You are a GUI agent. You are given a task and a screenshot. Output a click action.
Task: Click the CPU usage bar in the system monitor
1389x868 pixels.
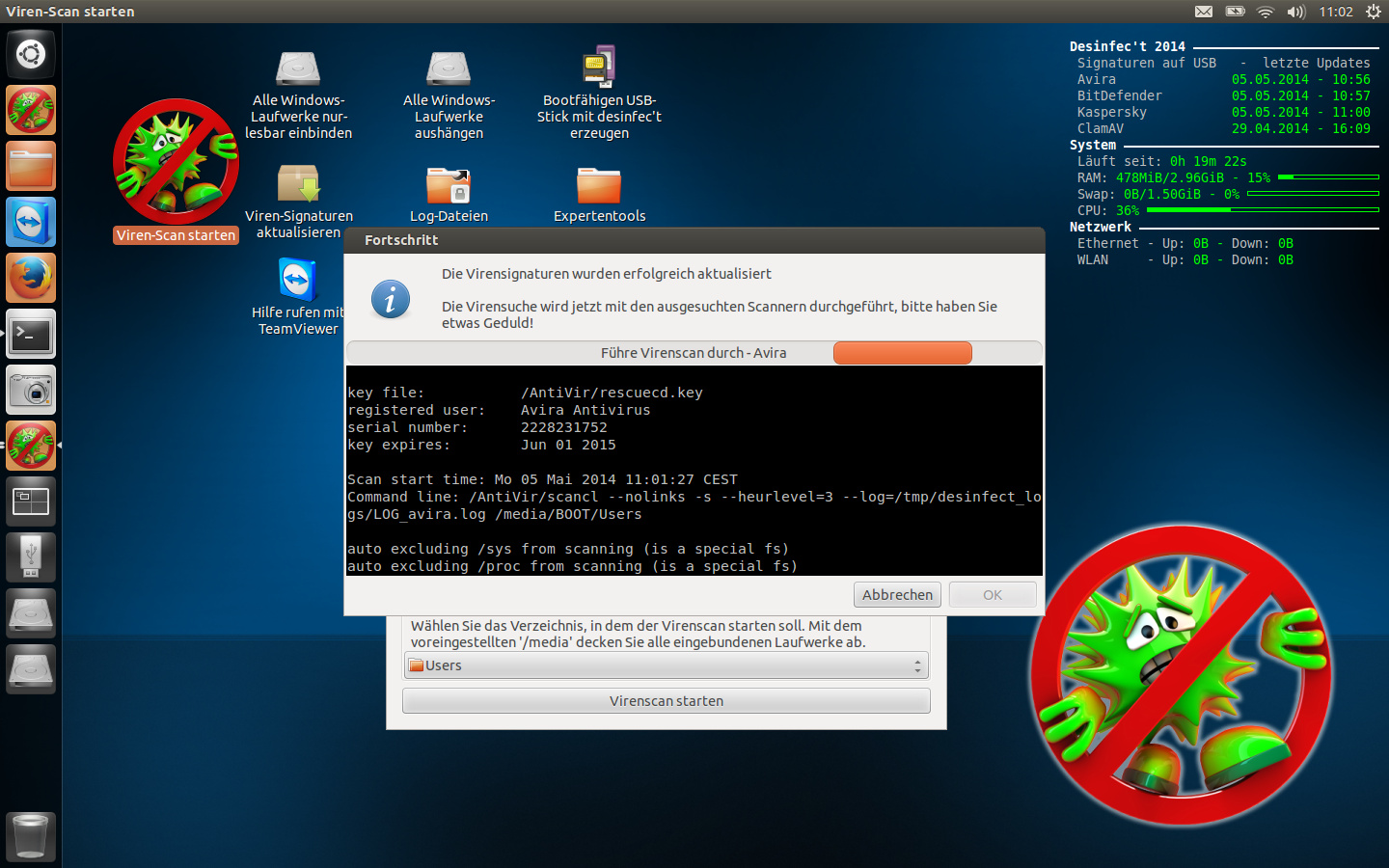pyautogui.click(x=1264, y=210)
